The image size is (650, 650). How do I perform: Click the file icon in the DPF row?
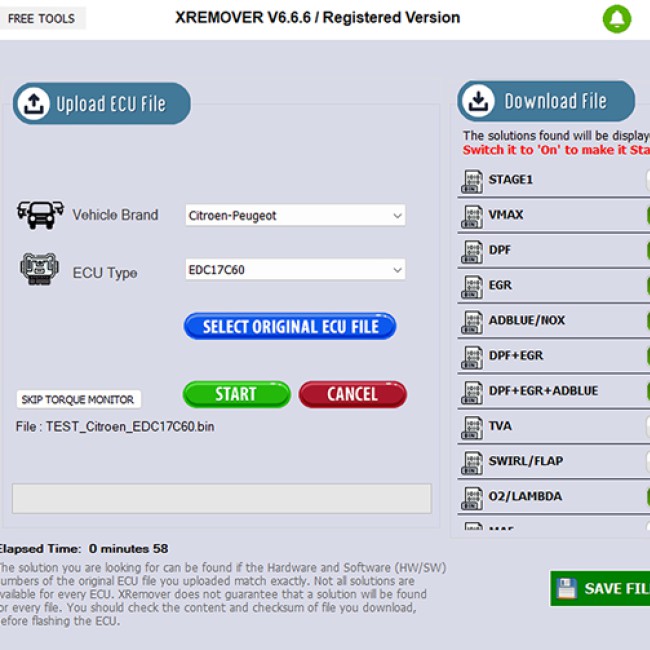pos(472,252)
